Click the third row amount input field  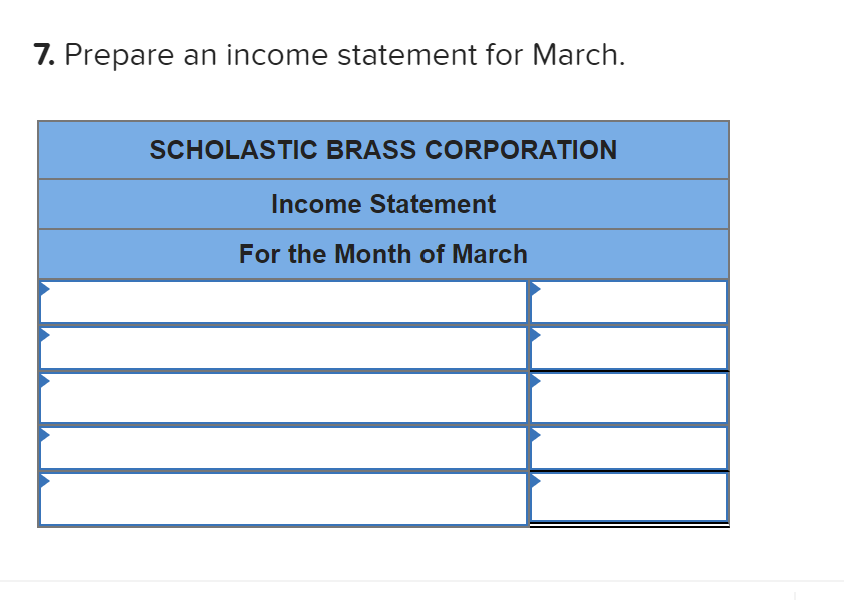(x=628, y=397)
